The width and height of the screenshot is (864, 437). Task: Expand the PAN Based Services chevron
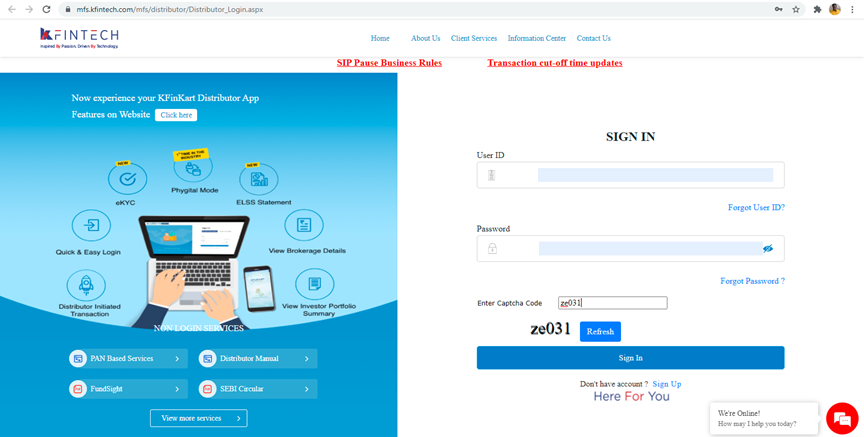coord(177,359)
